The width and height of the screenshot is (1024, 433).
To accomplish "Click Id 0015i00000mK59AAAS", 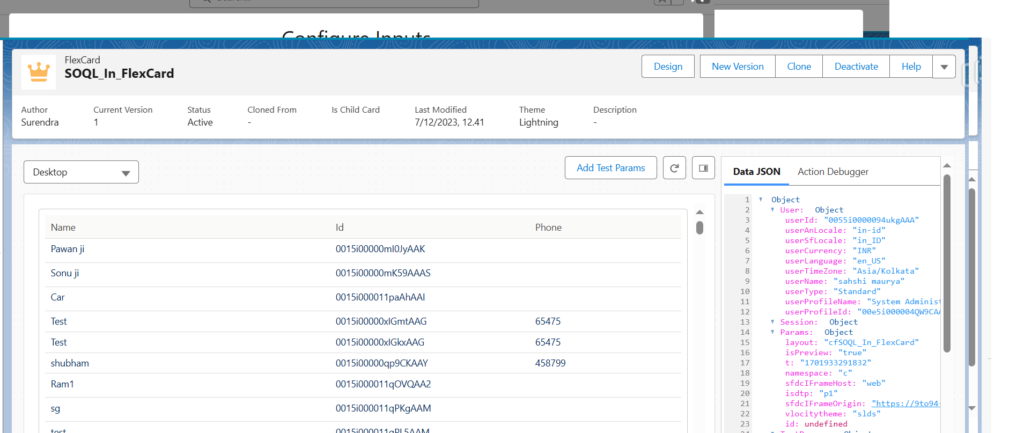I will 383,273.
